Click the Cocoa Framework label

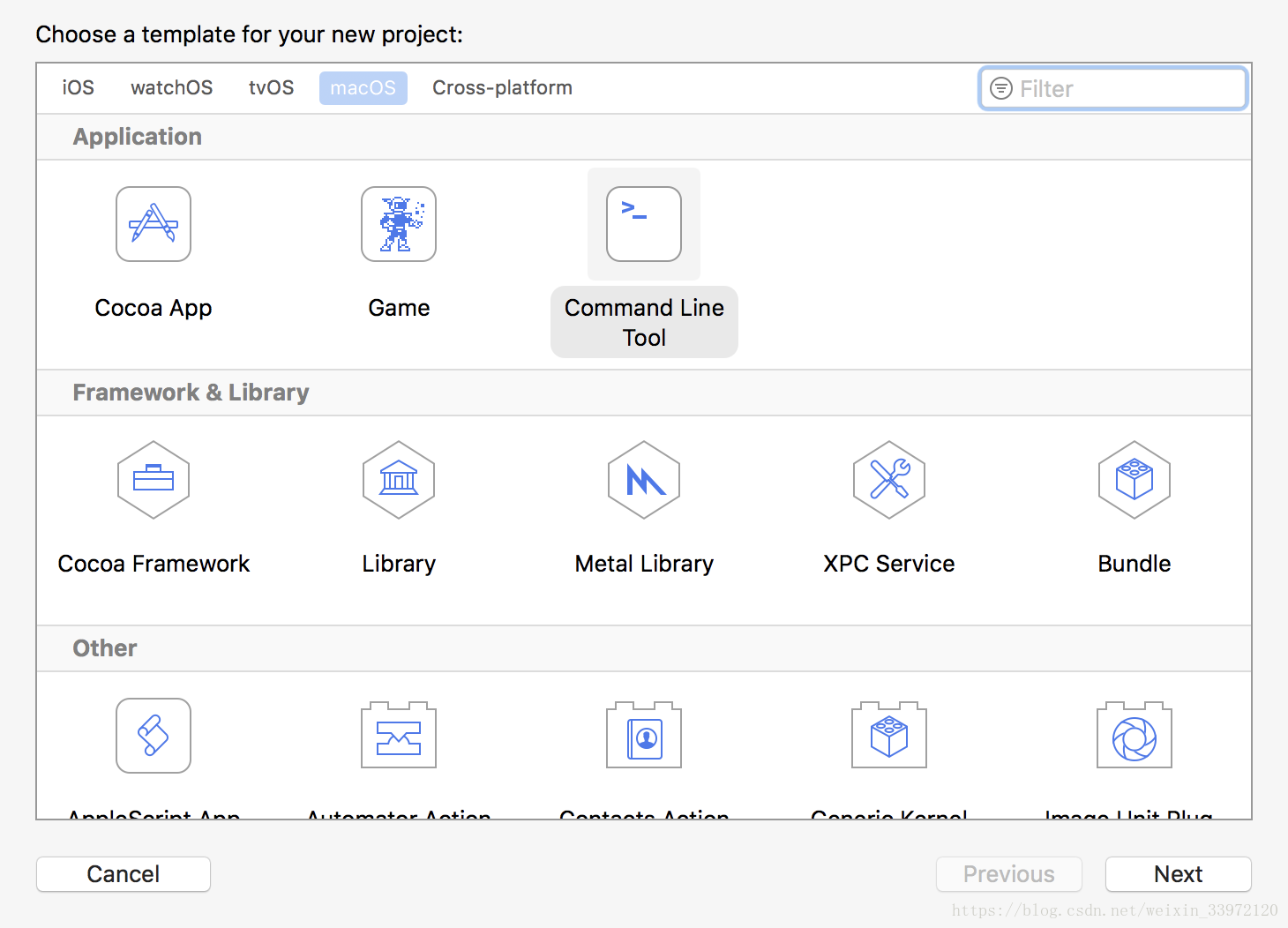(154, 564)
